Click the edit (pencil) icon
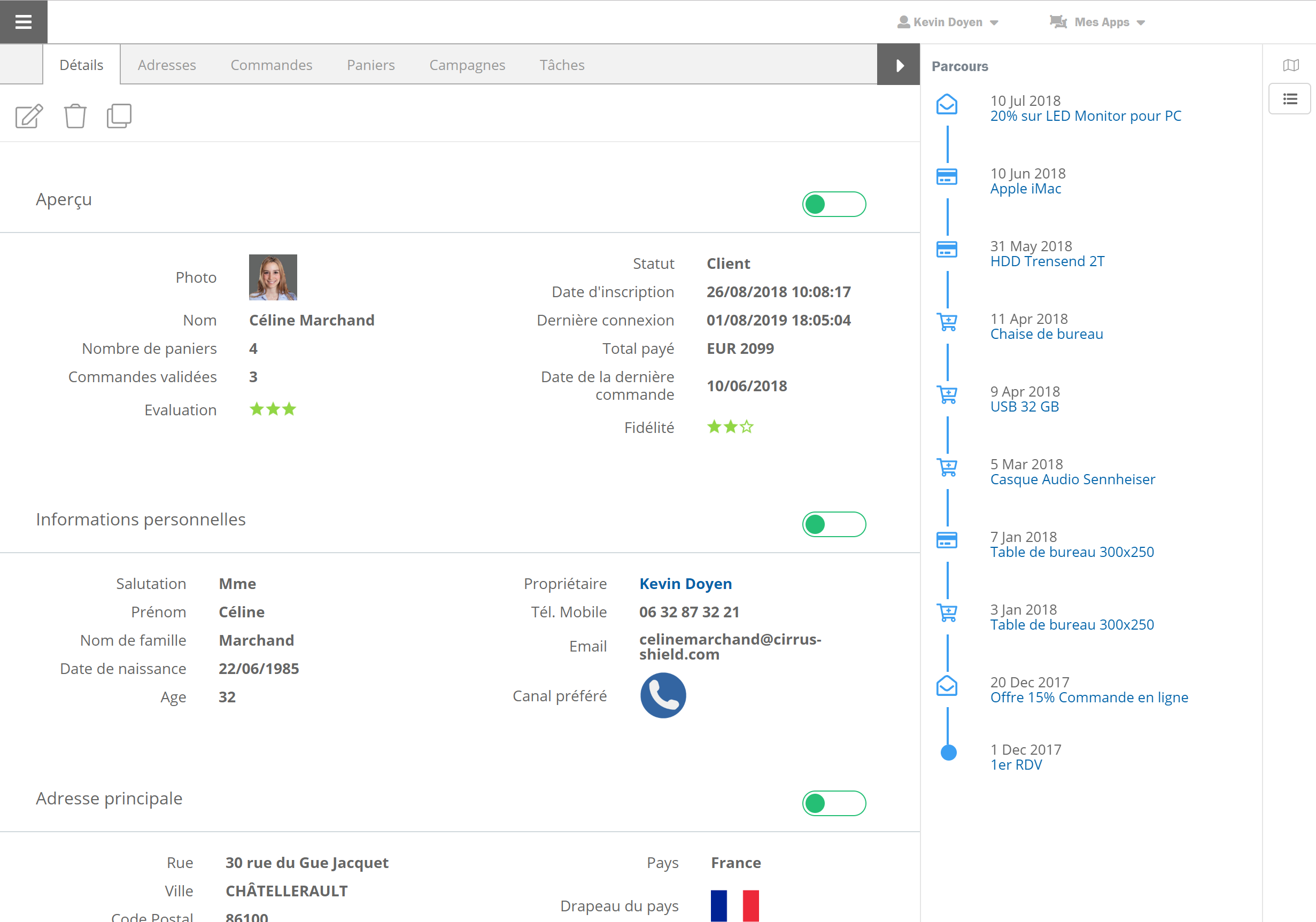Screen dimensions: 1316x922 28,115
